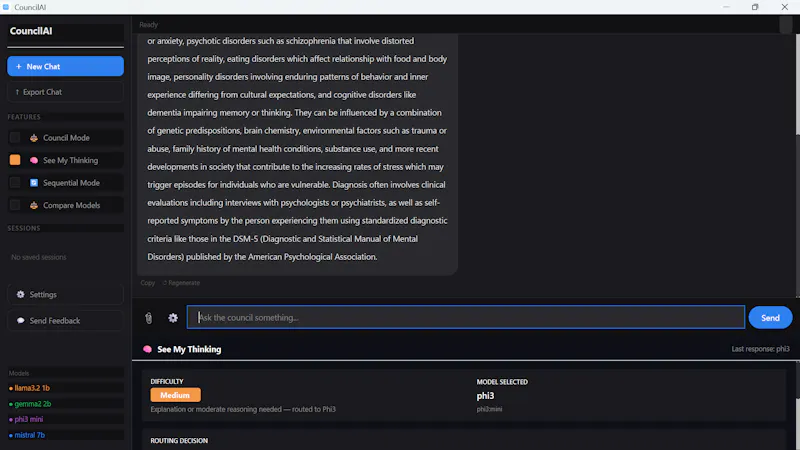Click the 'Last response: phi3' label
Viewport: 800px width, 450px height.
760,349
